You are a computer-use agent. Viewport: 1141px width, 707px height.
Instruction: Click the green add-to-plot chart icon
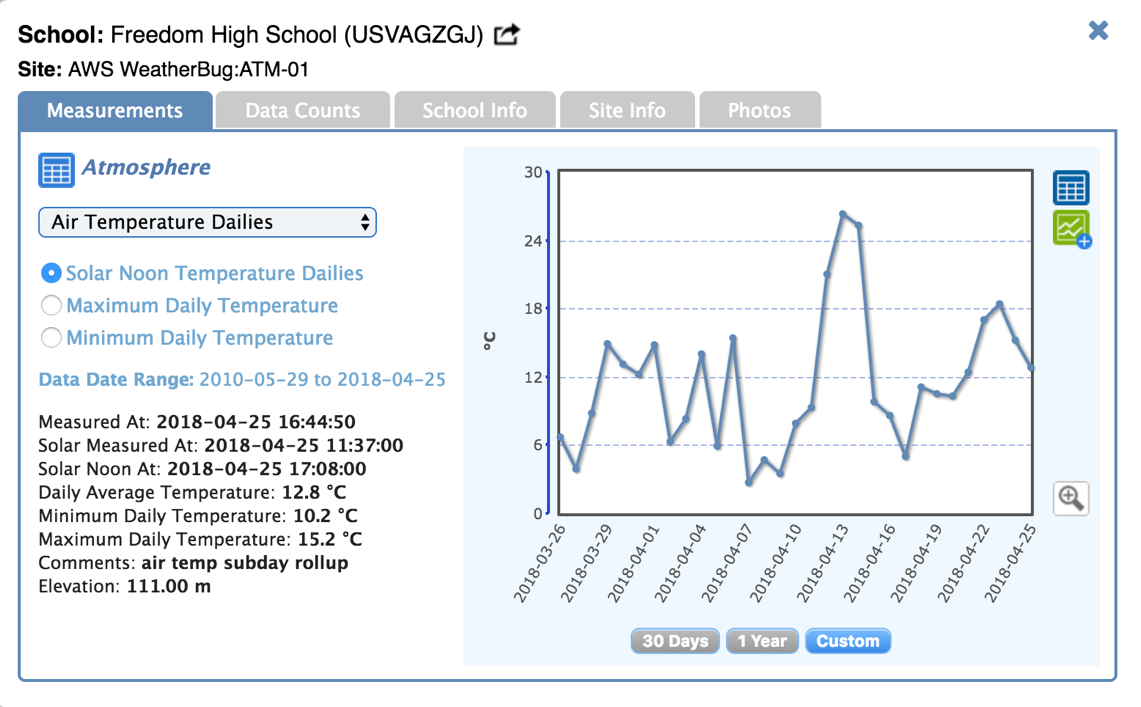[1071, 229]
